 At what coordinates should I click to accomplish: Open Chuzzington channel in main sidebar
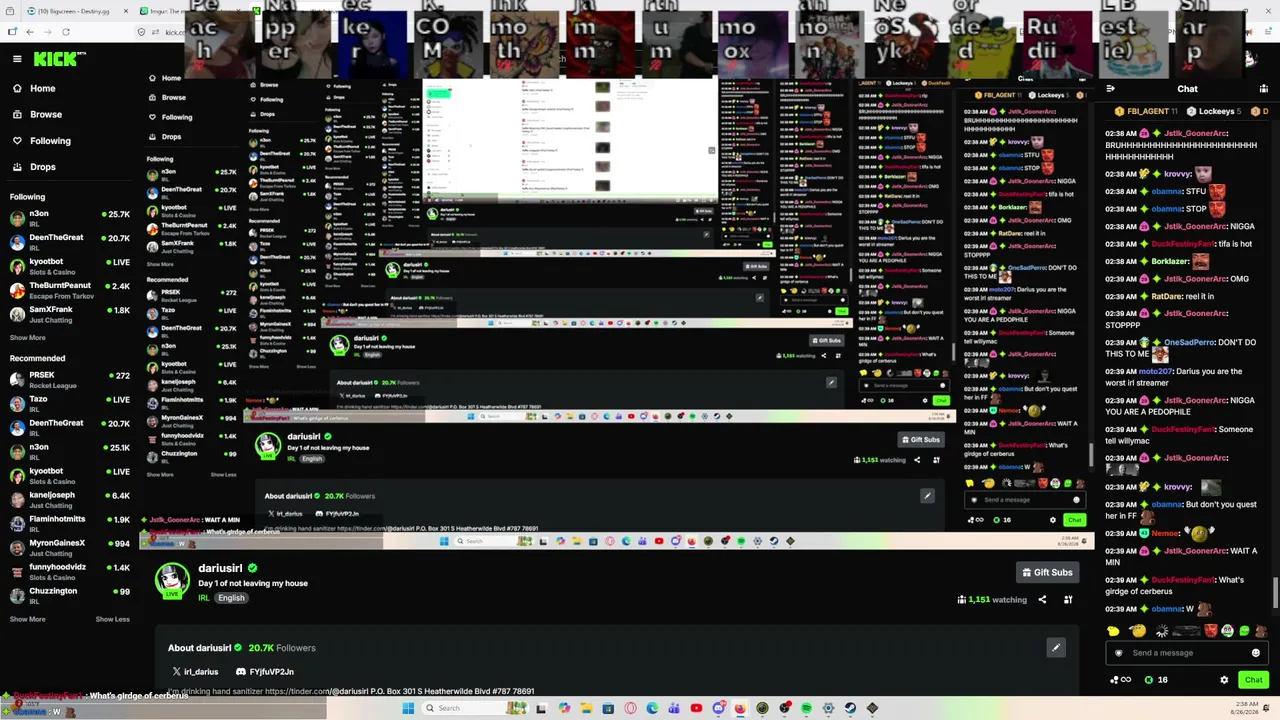click(68, 595)
